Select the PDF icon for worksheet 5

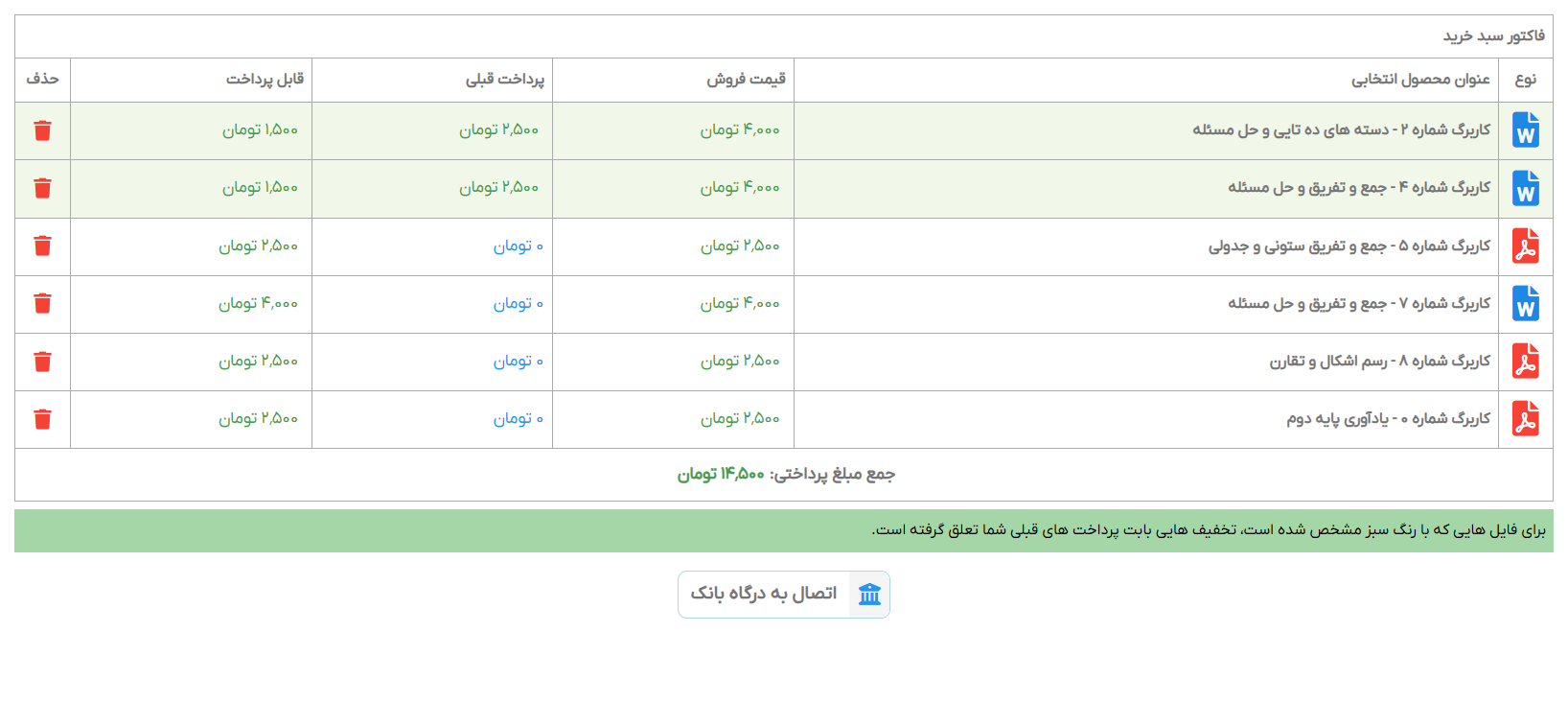(1525, 246)
